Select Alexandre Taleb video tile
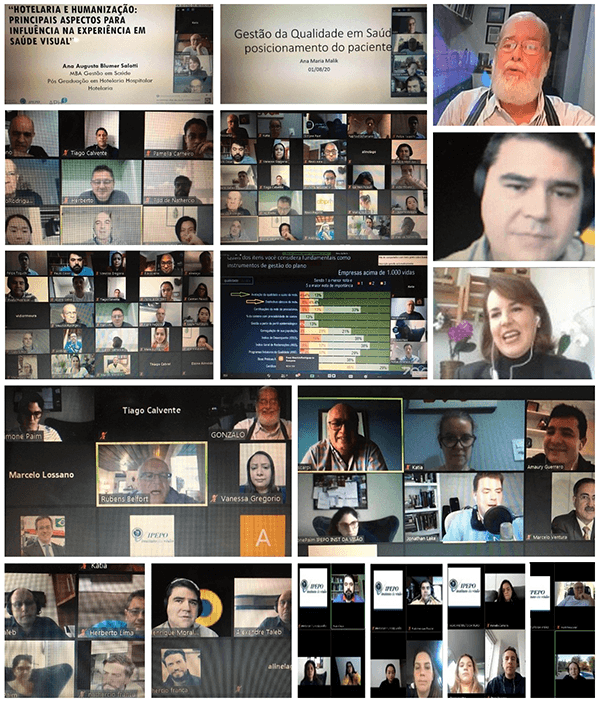Screen dimensions: 600x704 262,607
